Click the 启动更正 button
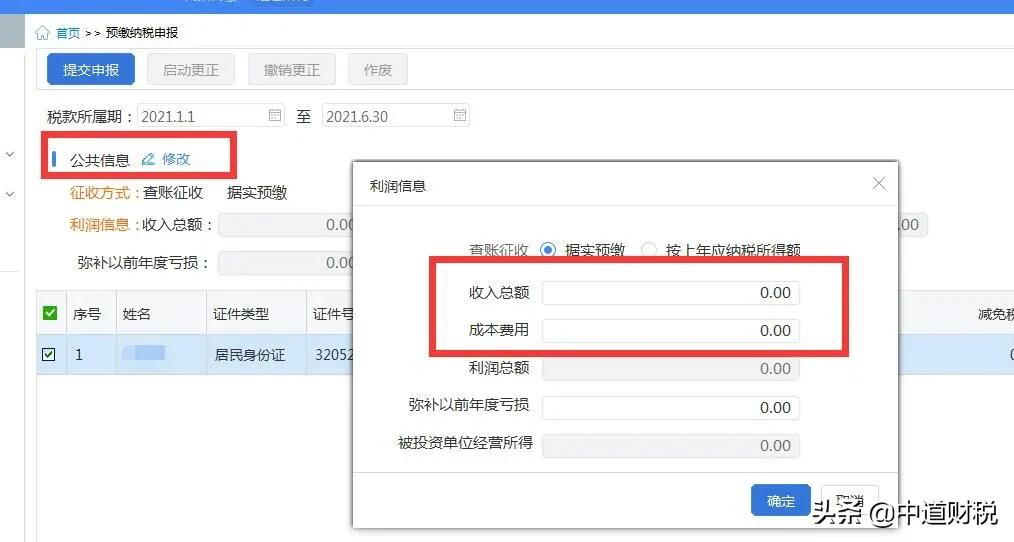 (191, 70)
